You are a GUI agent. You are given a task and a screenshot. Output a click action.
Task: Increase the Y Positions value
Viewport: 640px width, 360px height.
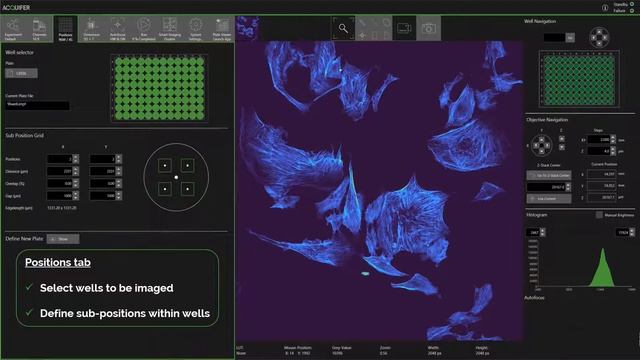[x=118, y=157]
